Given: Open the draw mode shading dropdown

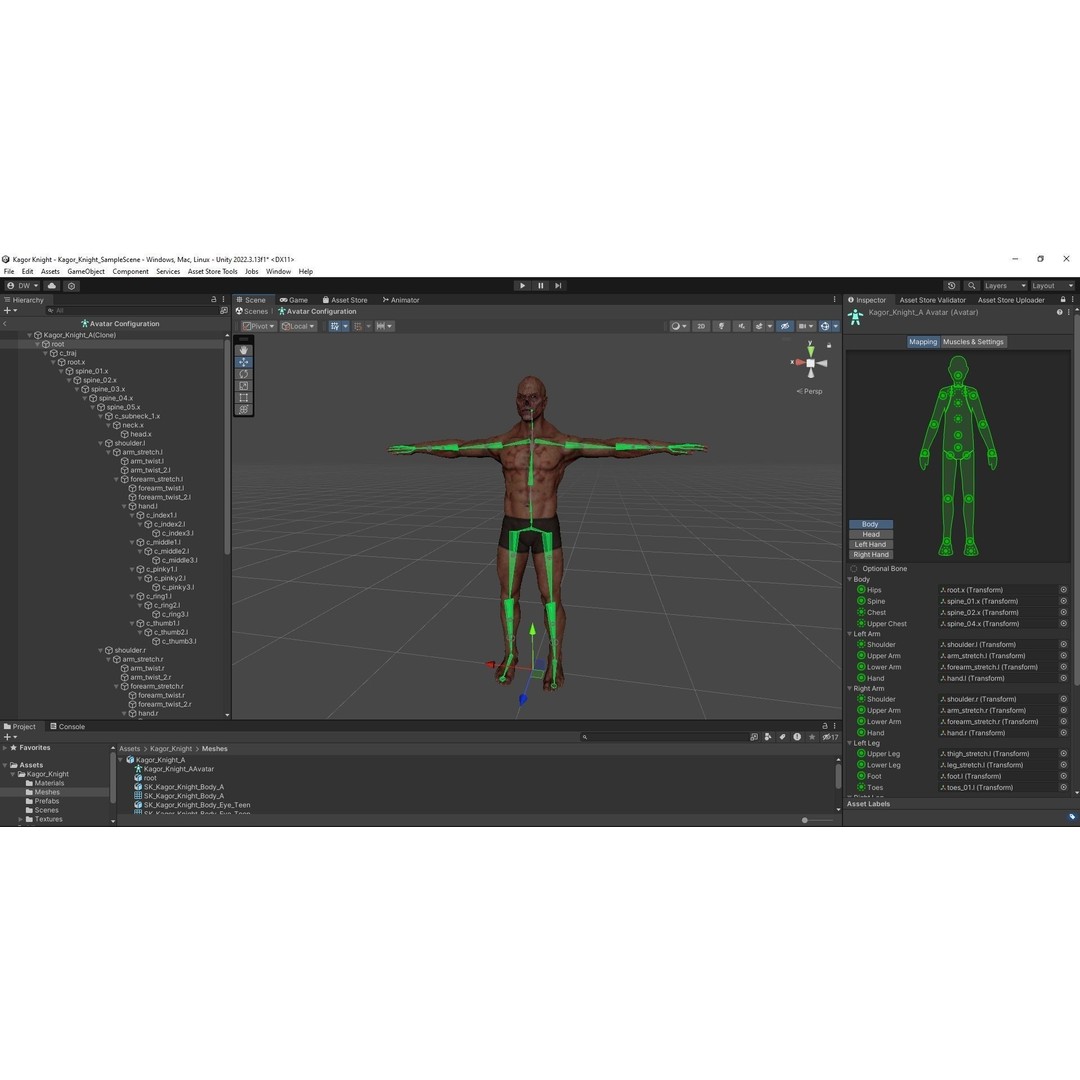Looking at the screenshot, I should coord(679,326).
